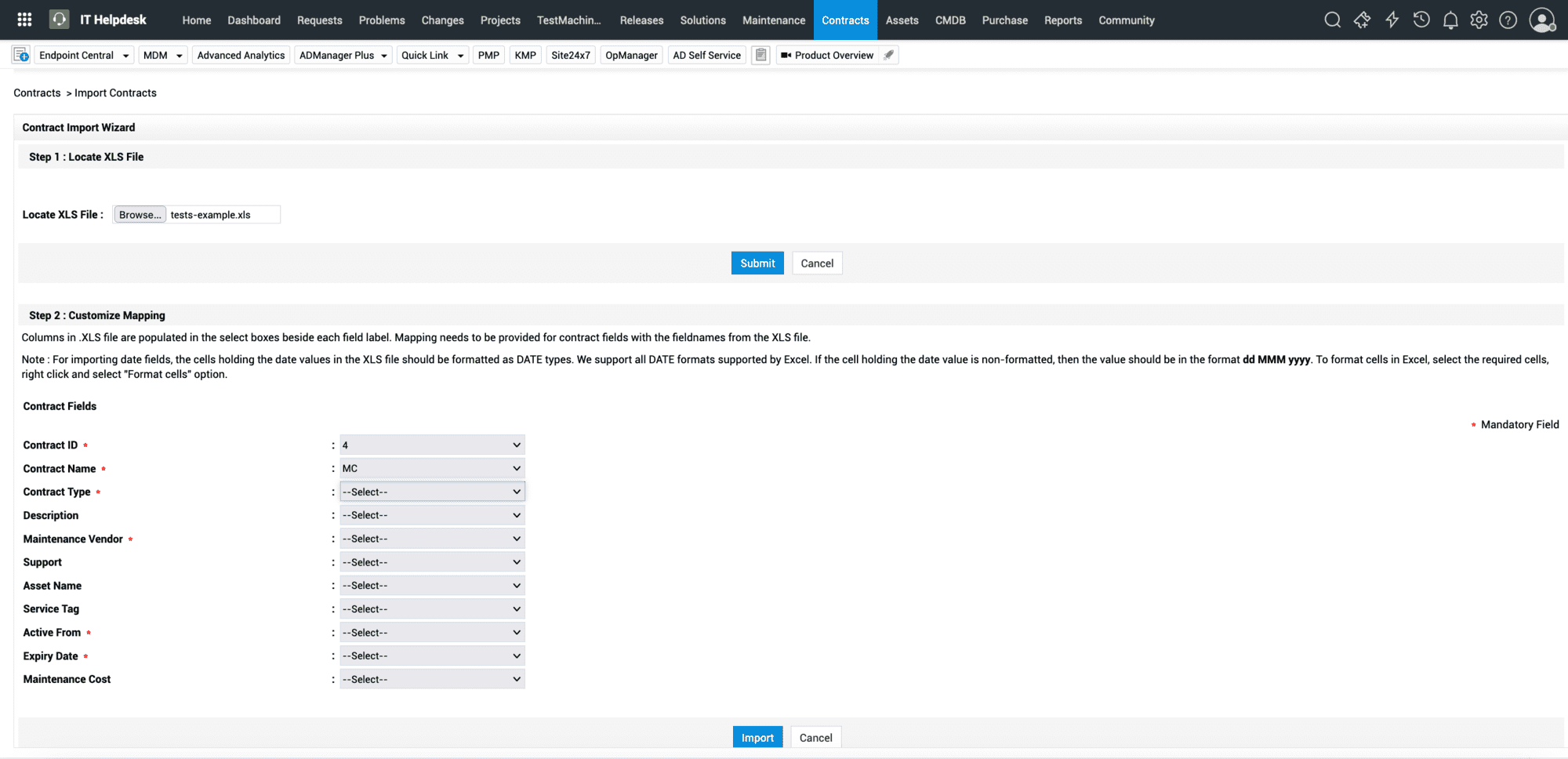Open the Maintenance Vendor mapping dropdown
The width and height of the screenshot is (1568, 759).
coord(432,539)
